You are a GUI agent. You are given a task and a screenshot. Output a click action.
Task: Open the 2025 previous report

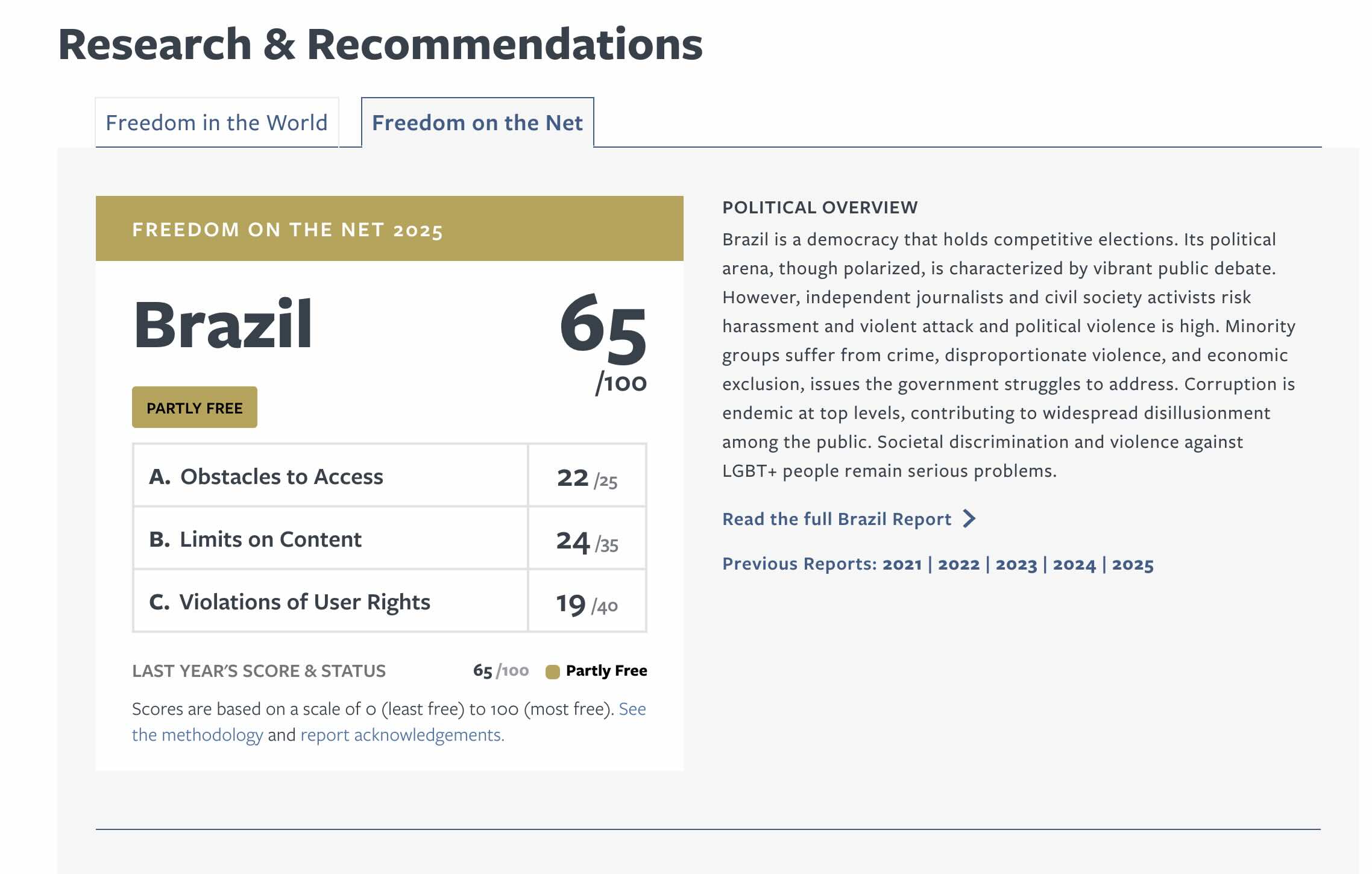1132,564
